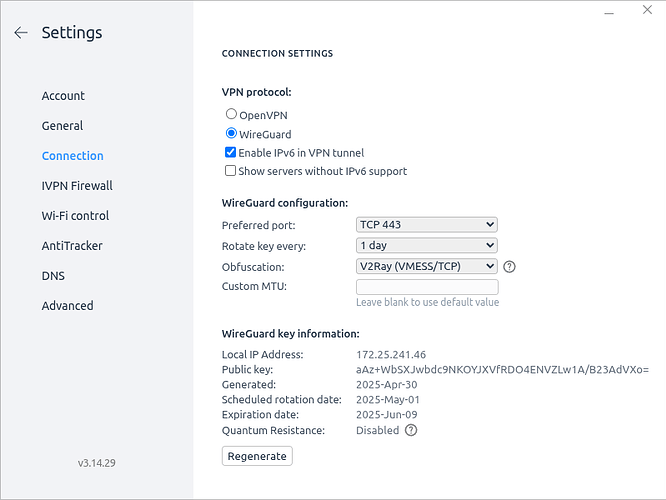Image resolution: width=666 pixels, height=500 pixels.
Task: Go back using the Settings arrow
Action: coord(21,33)
